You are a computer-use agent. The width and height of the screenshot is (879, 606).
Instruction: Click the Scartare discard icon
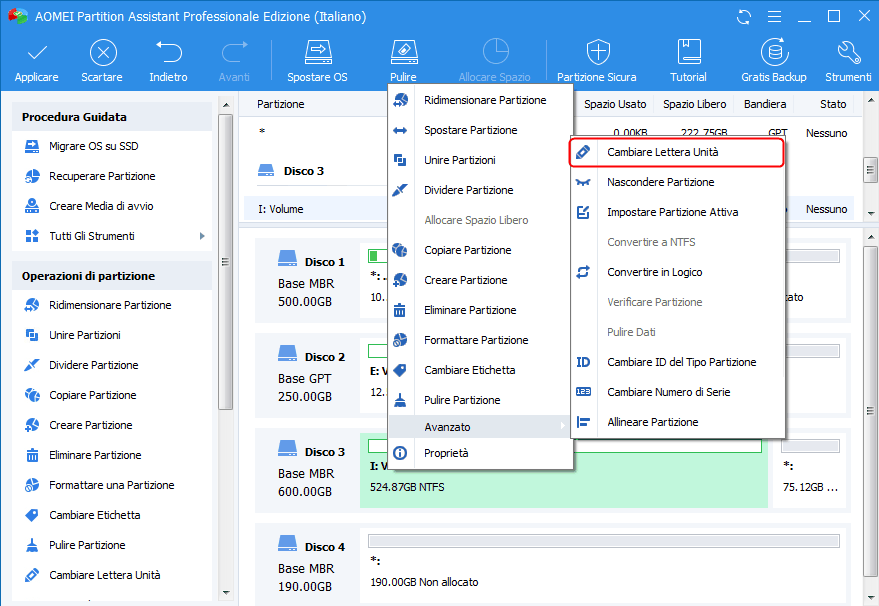tap(103, 54)
